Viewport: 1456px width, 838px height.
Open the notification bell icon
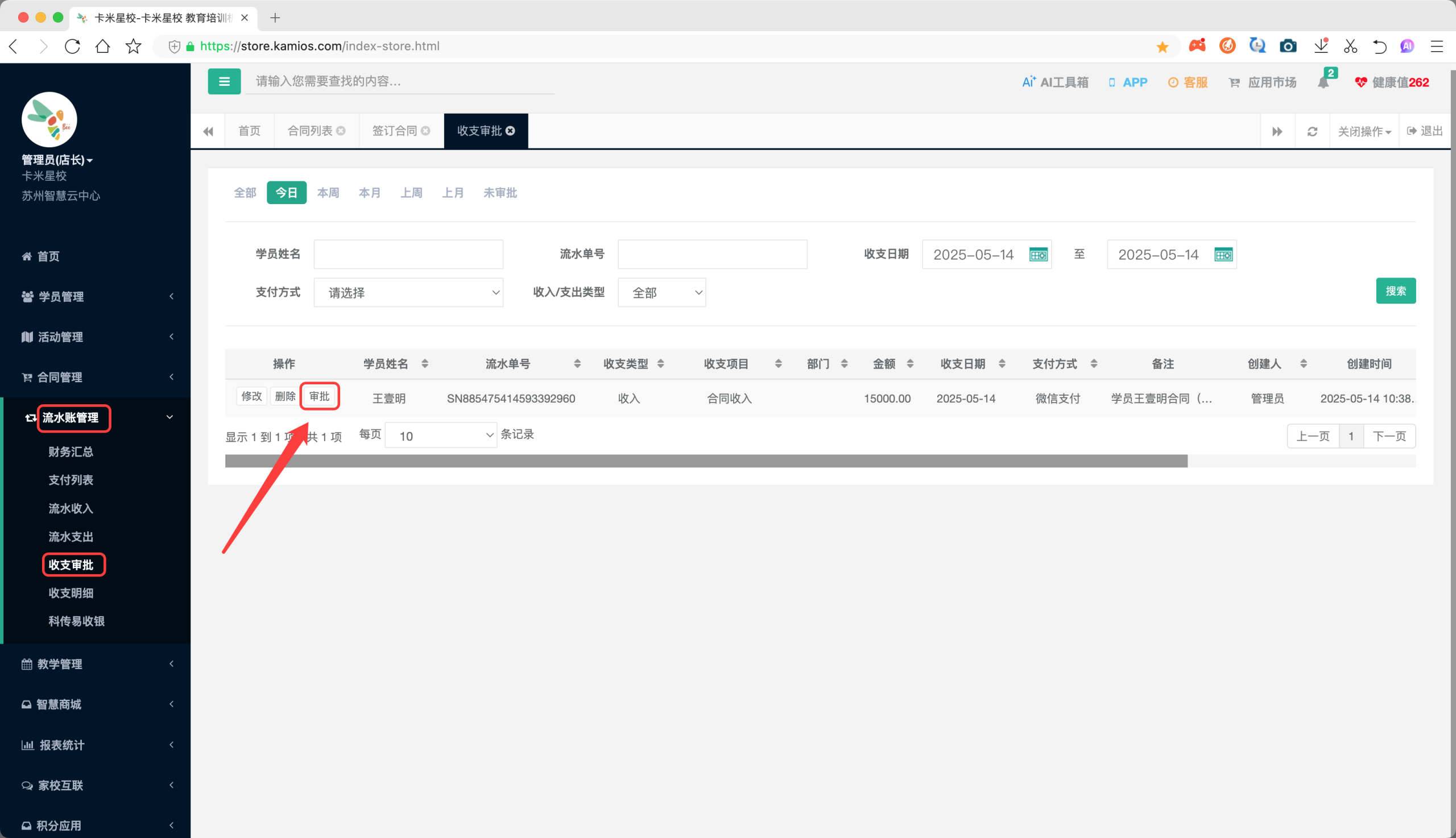point(1323,82)
